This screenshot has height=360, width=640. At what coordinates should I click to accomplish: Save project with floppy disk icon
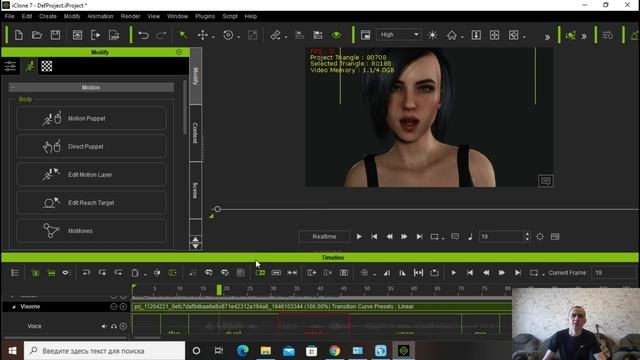click(x=55, y=35)
